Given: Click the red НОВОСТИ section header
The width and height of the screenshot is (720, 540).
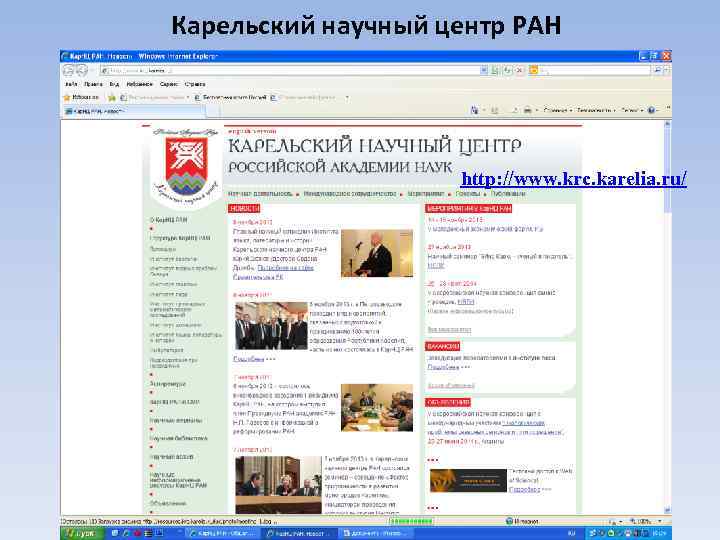Looking at the screenshot, I should point(244,208).
